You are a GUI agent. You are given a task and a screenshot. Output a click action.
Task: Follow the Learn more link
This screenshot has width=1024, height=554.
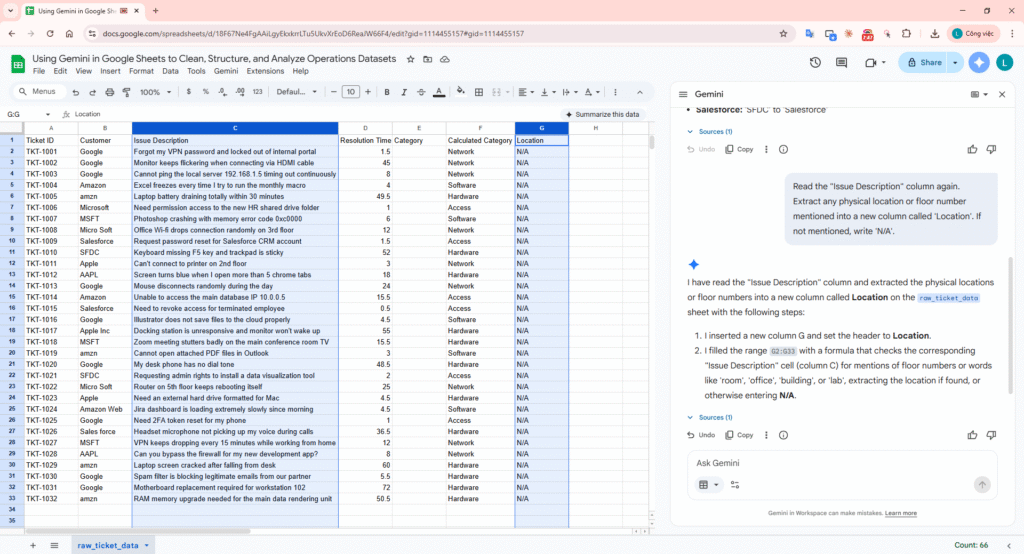pos(900,513)
